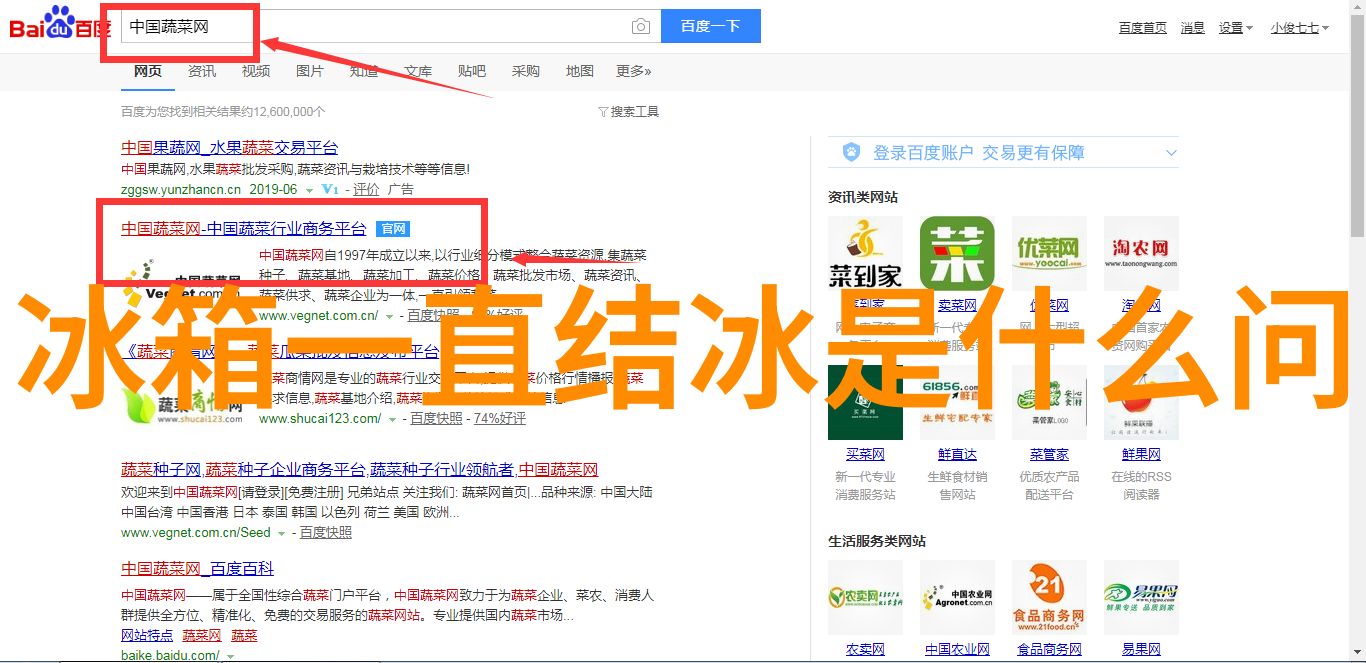Open the 网站特点 sub-link
The image size is (1366, 663).
point(147,636)
